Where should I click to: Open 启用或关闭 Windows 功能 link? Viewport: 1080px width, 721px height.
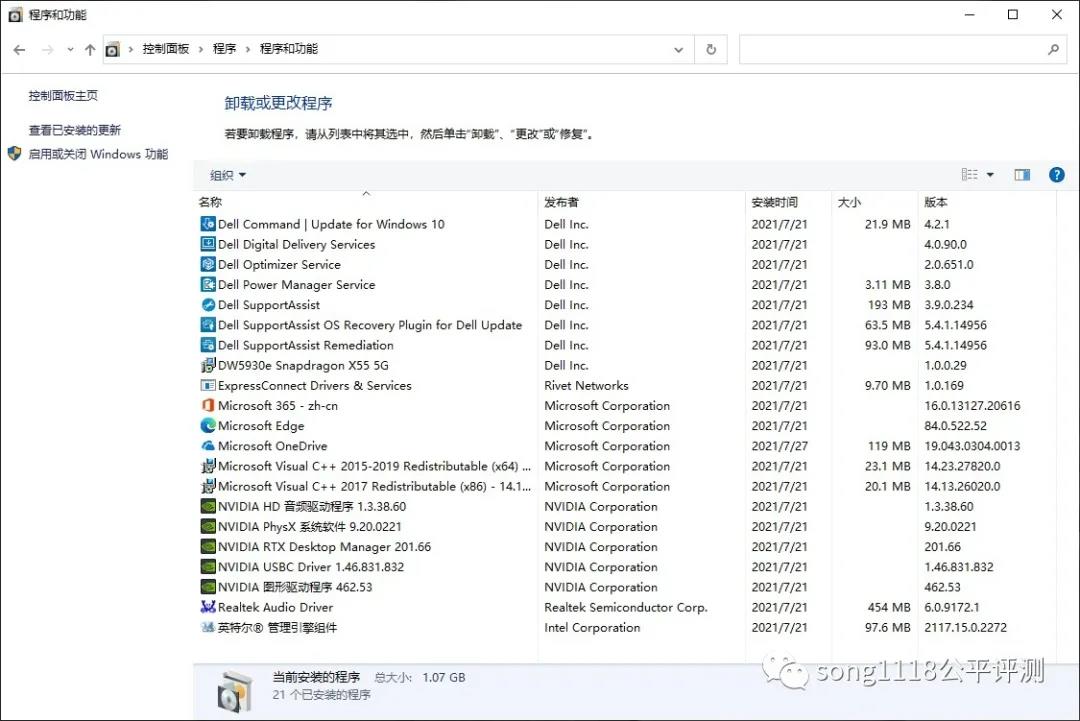98,154
